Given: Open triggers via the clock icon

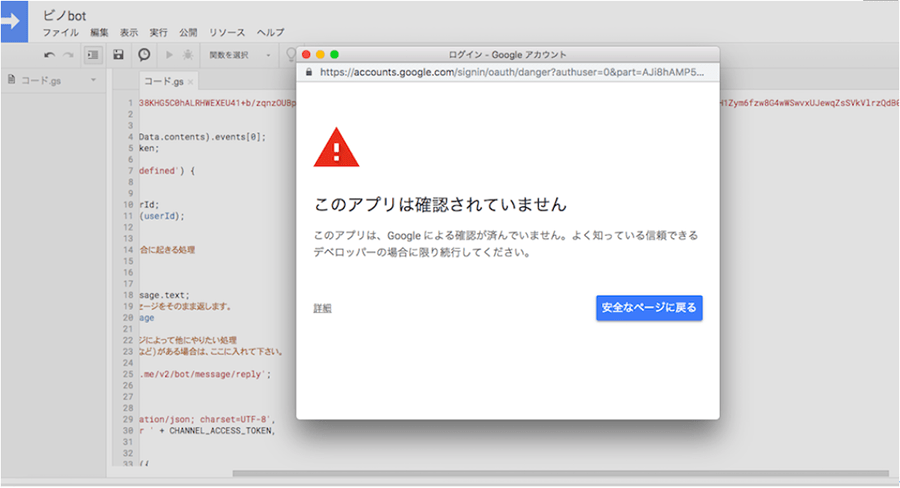Looking at the screenshot, I should [144, 55].
